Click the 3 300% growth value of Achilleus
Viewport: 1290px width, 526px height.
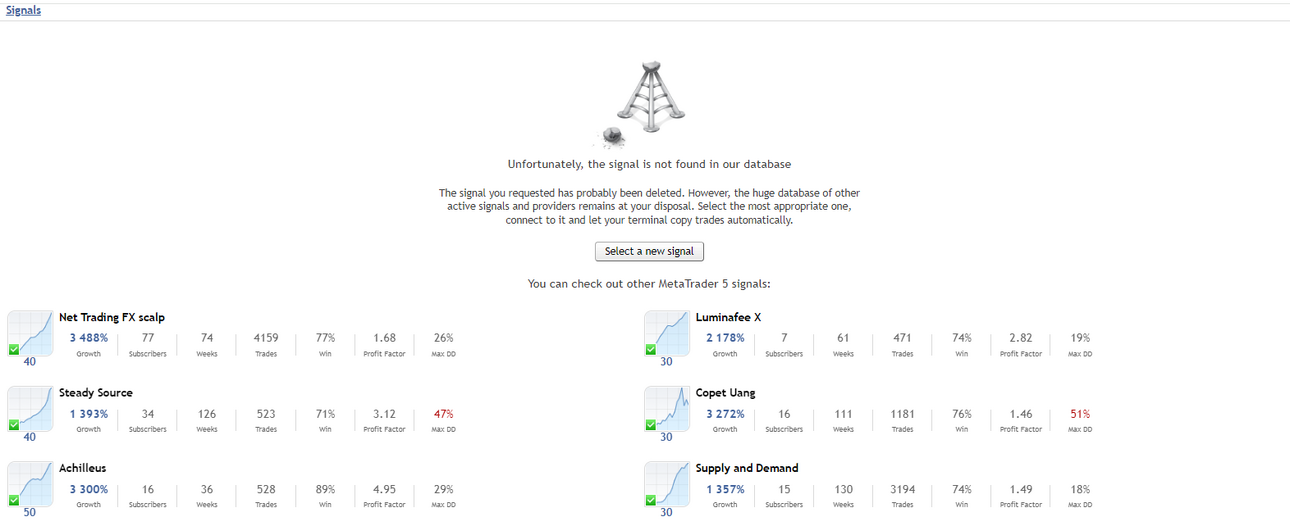tap(89, 489)
